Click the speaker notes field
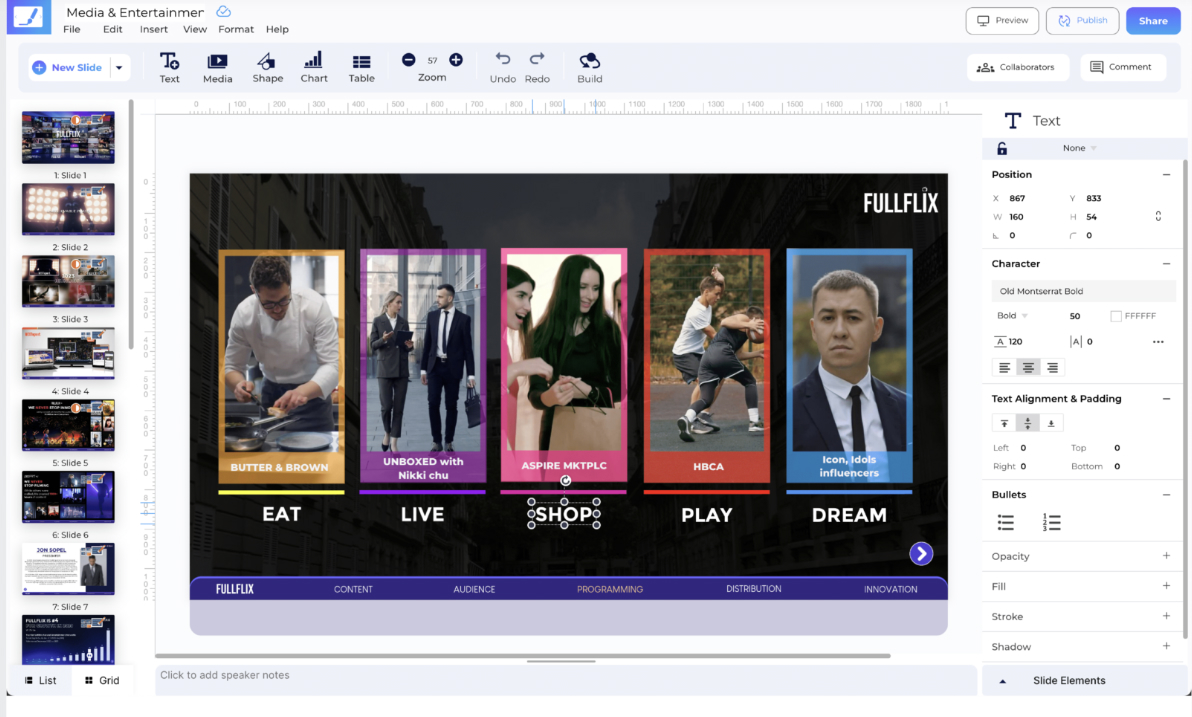This screenshot has height=717, width=1192. pos(566,681)
